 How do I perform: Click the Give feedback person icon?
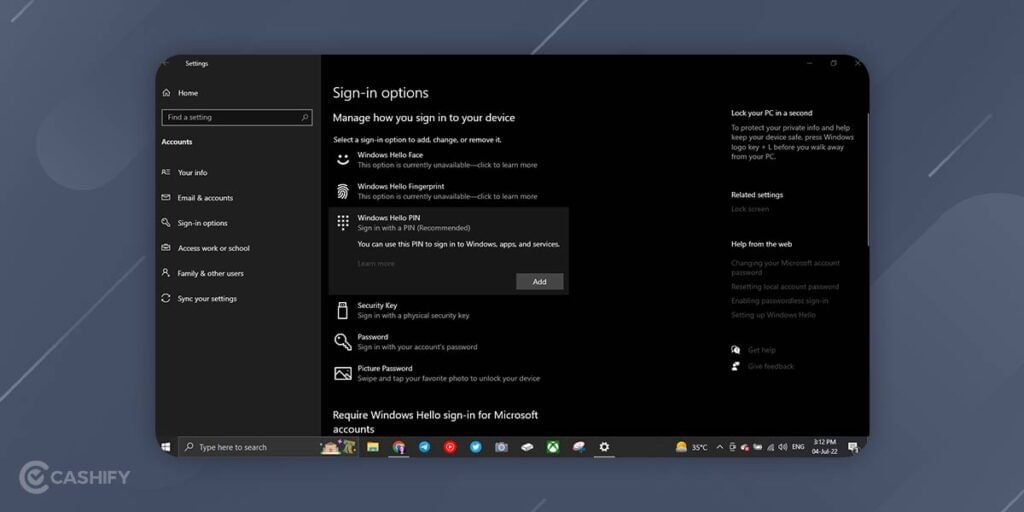[736, 366]
